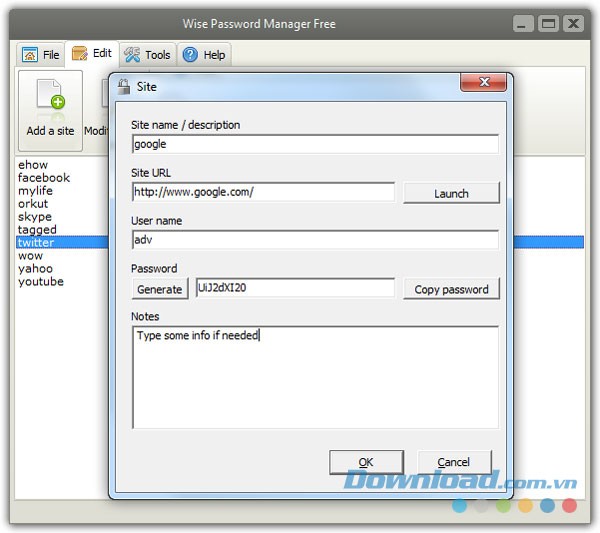Copy password to clipboard
Image resolution: width=600 pixels, height=533 pixels.
451,289
